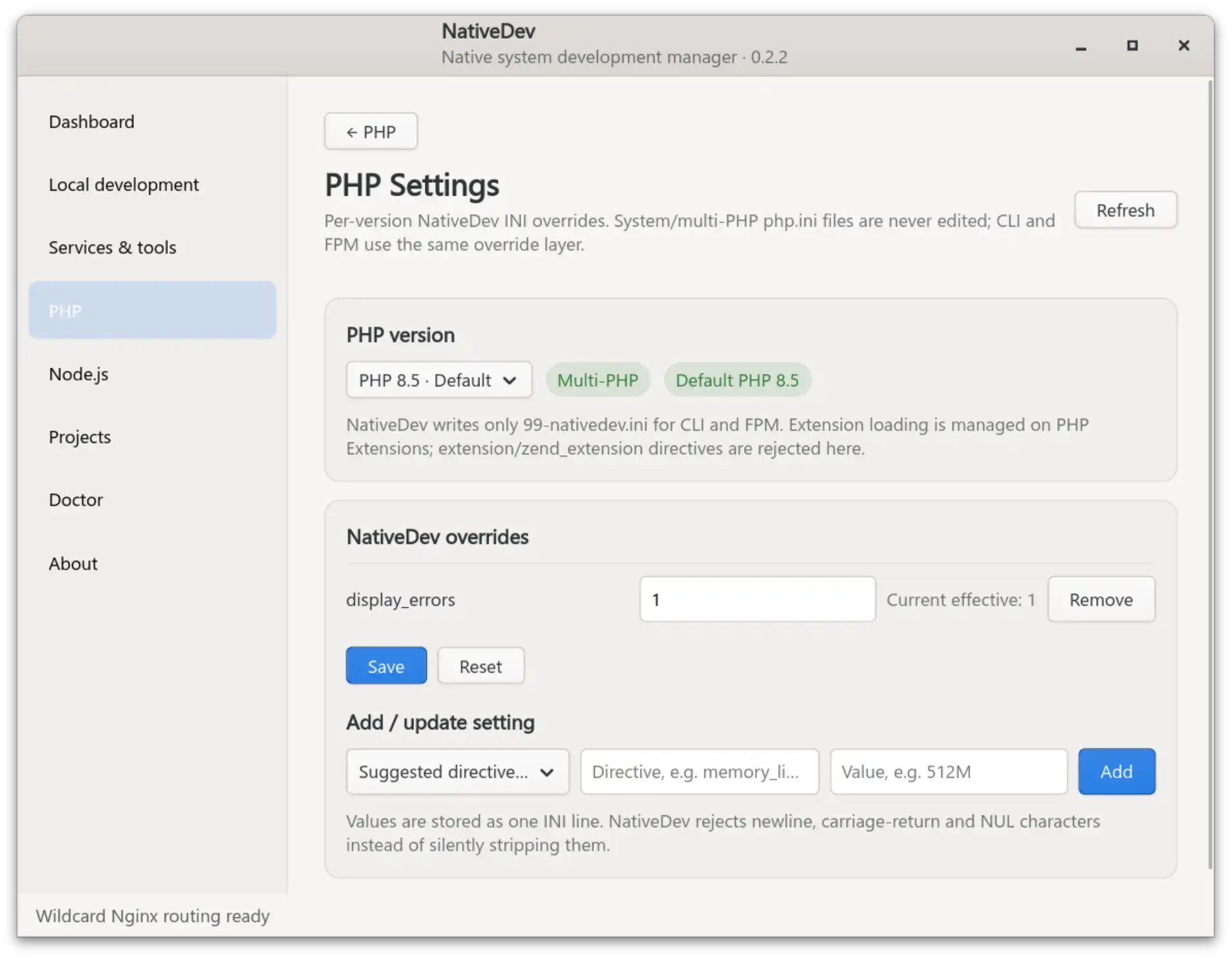Viewport: 1232px width, 958px height.
Task: Expand the Suggested directive dropdown
Action: pos(458,771)
